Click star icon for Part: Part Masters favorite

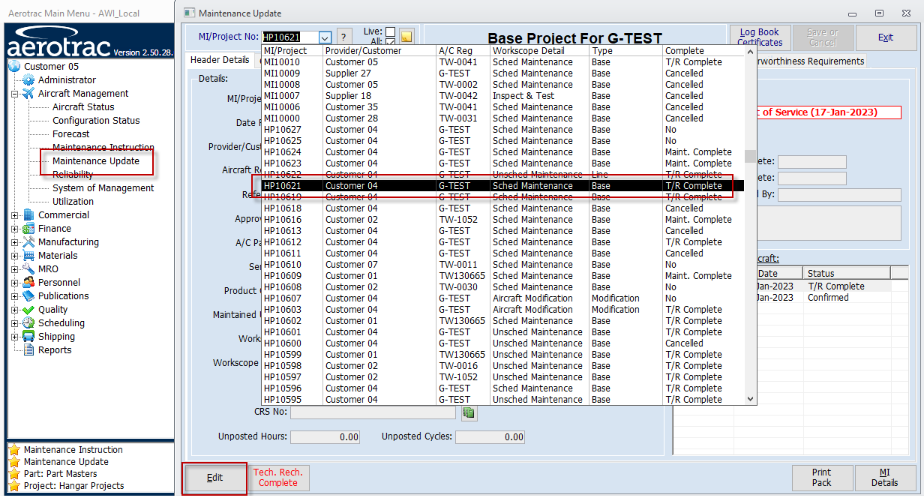click(x=14, y=474)
